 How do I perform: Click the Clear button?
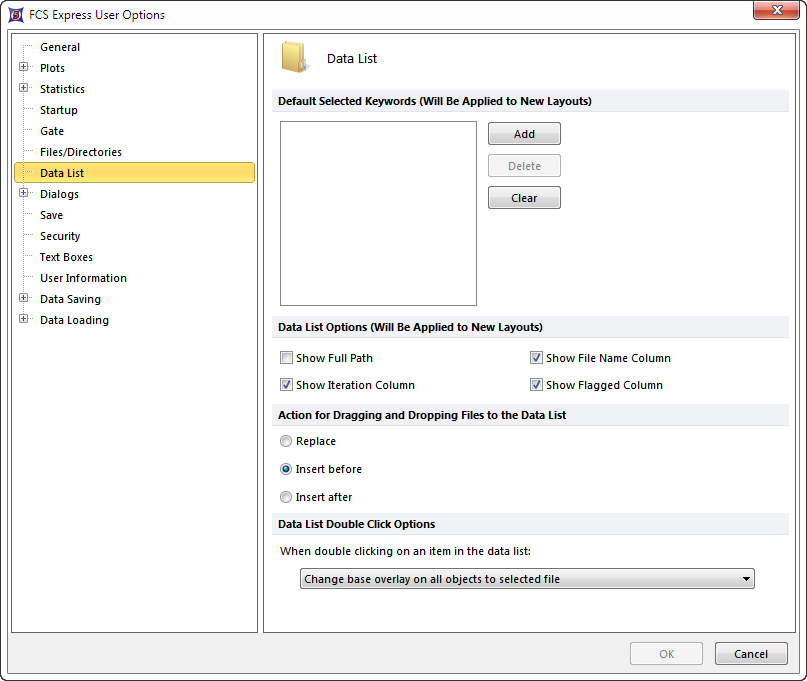point(524,198)
